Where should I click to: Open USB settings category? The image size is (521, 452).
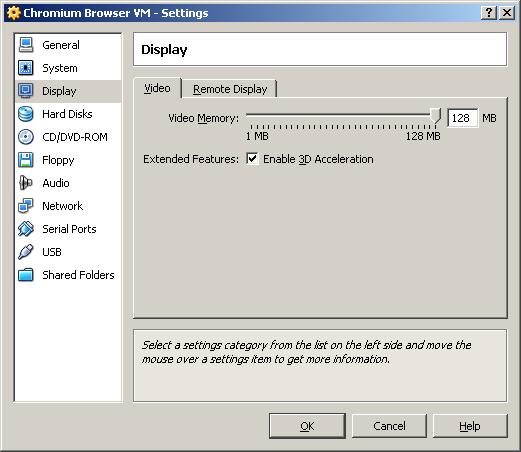[x=52, y=252]
